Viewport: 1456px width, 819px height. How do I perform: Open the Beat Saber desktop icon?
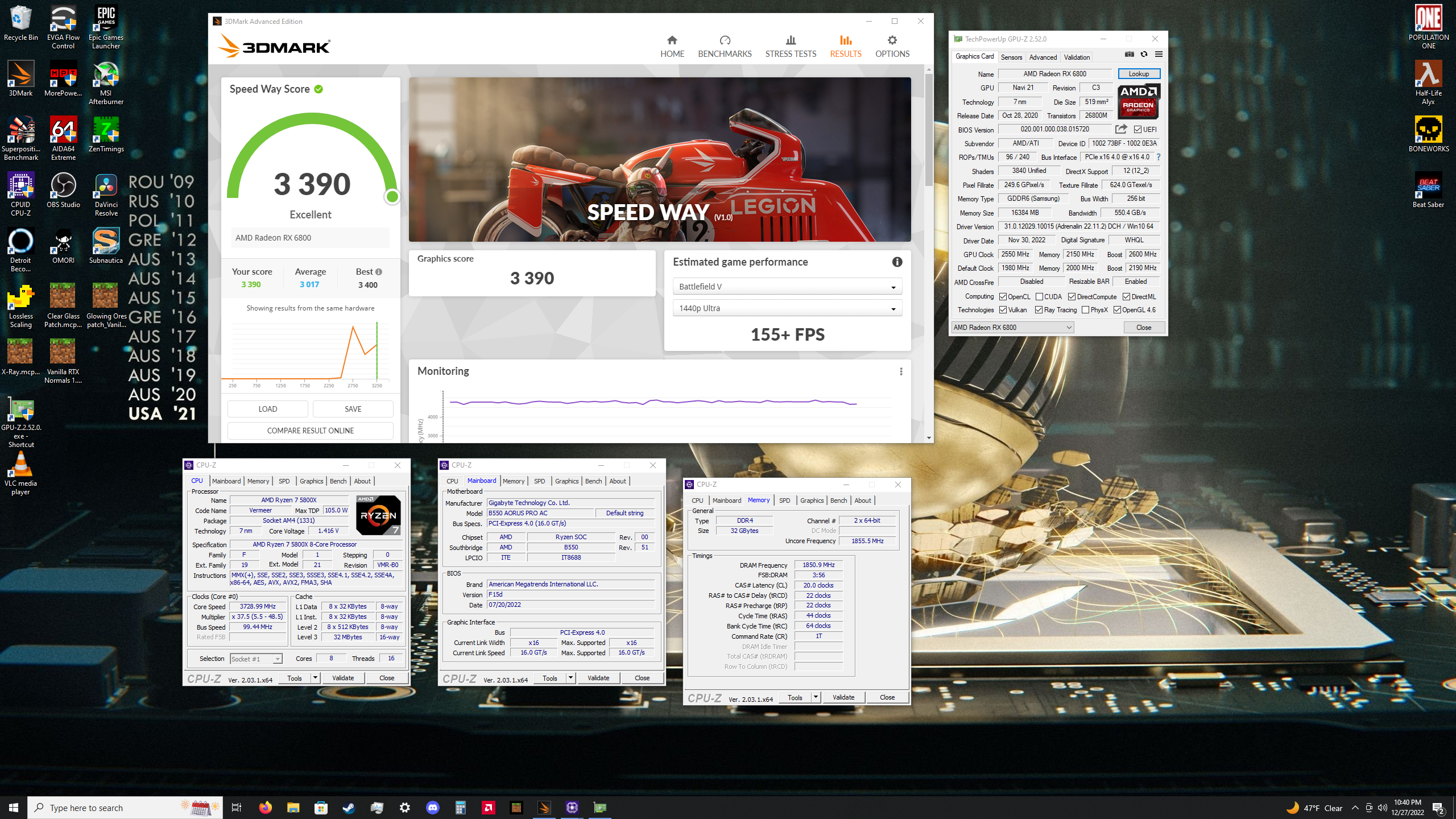[1428, 191]
